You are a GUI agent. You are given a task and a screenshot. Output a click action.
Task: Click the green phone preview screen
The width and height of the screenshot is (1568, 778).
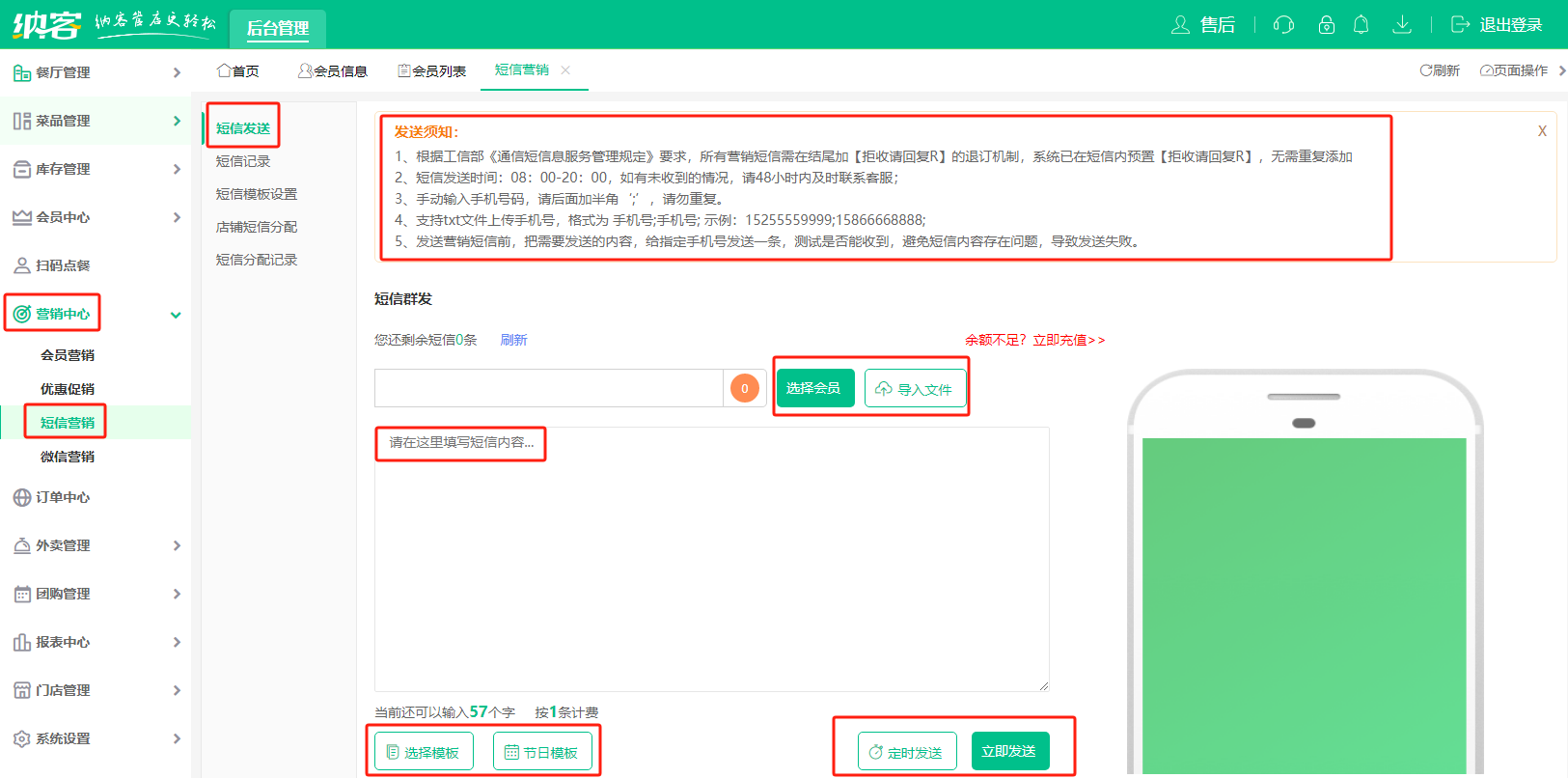pos(1304,605)
